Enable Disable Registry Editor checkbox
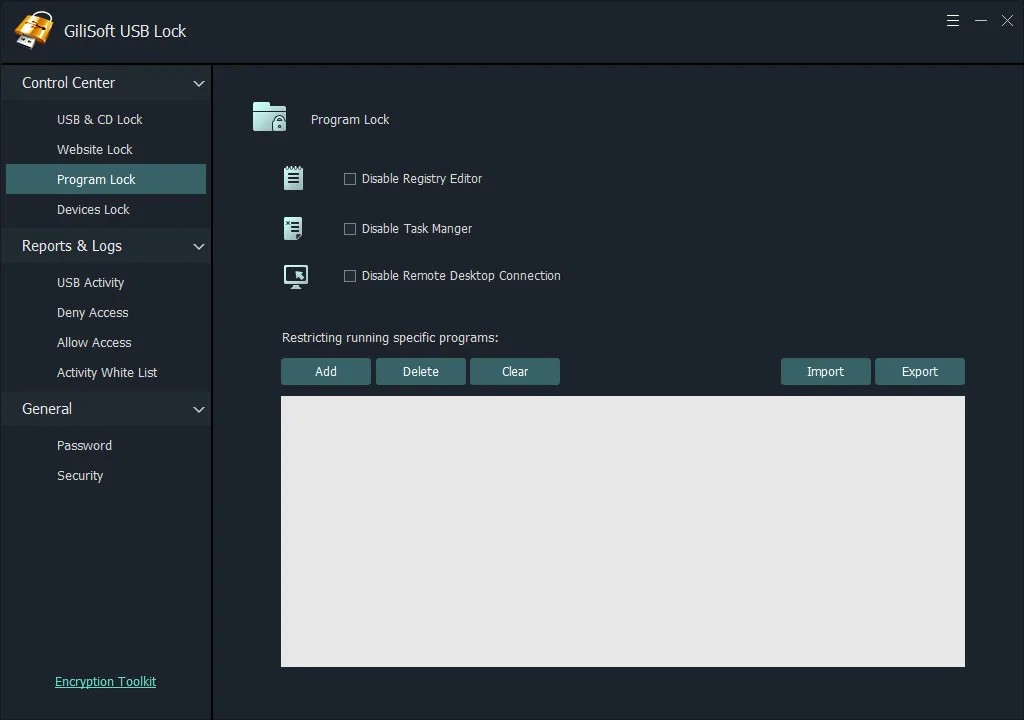The width and height of the screenshot is (1024, 720). (x=350, y=179)
